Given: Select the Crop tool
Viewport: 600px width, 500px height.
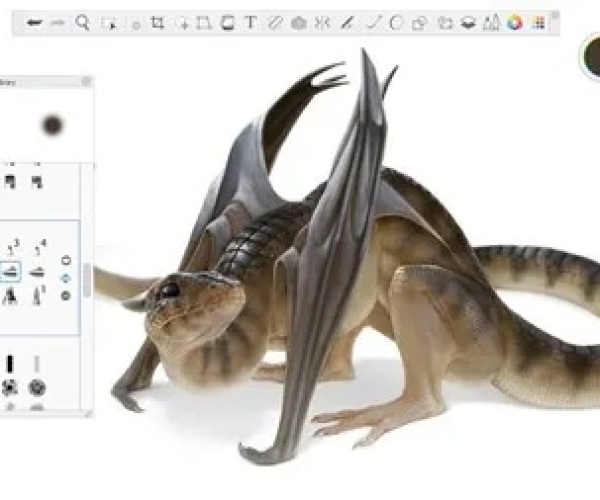Looking at the screenshot, I should (157, 22).
